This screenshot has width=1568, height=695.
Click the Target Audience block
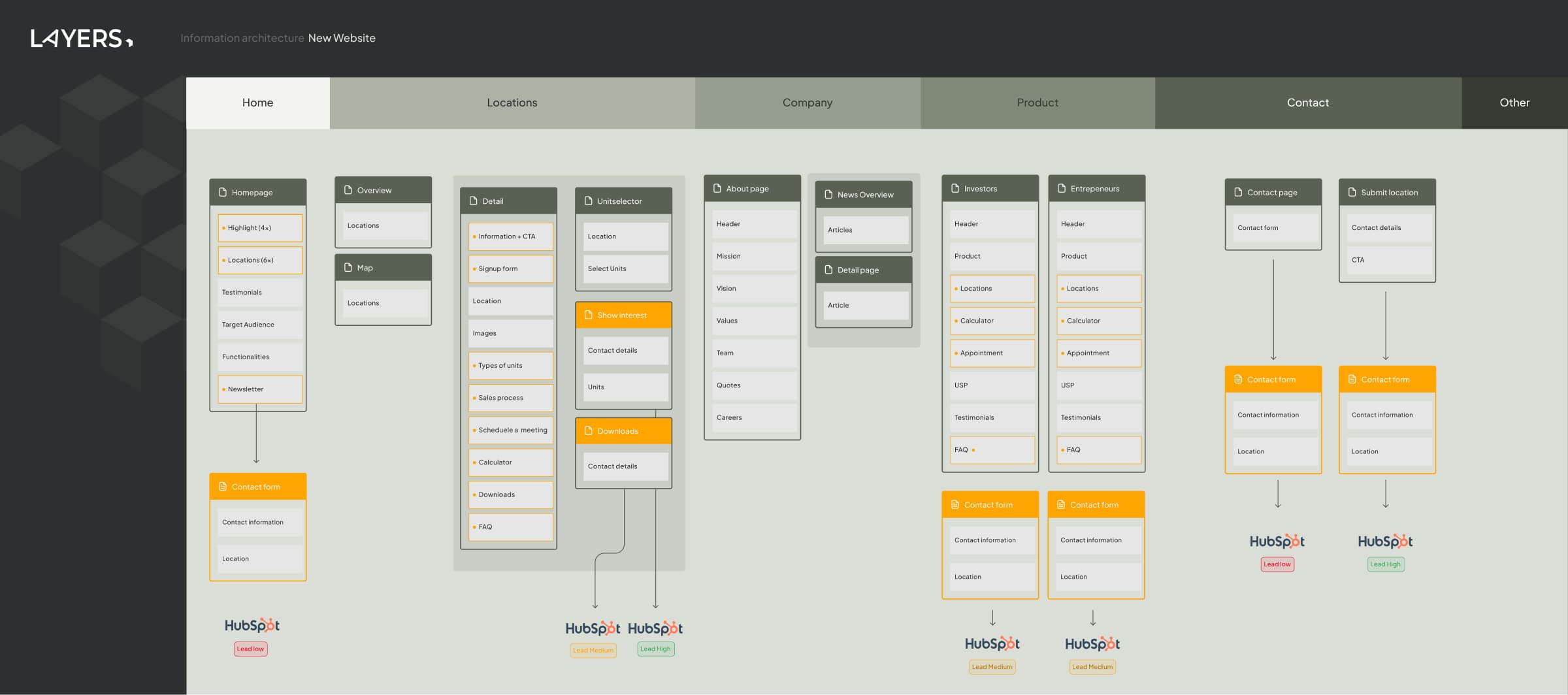pos(259,325)
